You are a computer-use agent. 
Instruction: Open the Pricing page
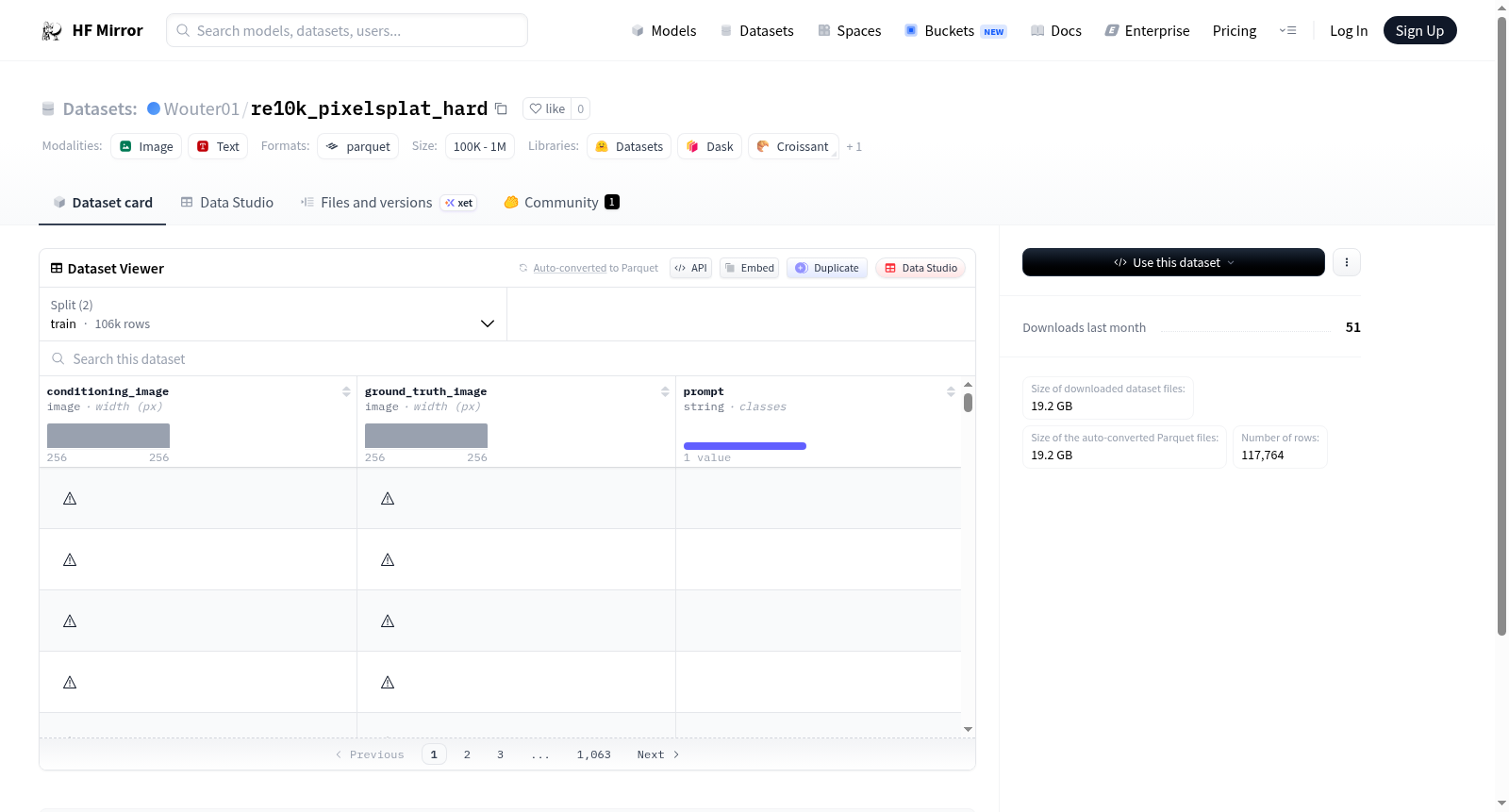[1235, 30]
